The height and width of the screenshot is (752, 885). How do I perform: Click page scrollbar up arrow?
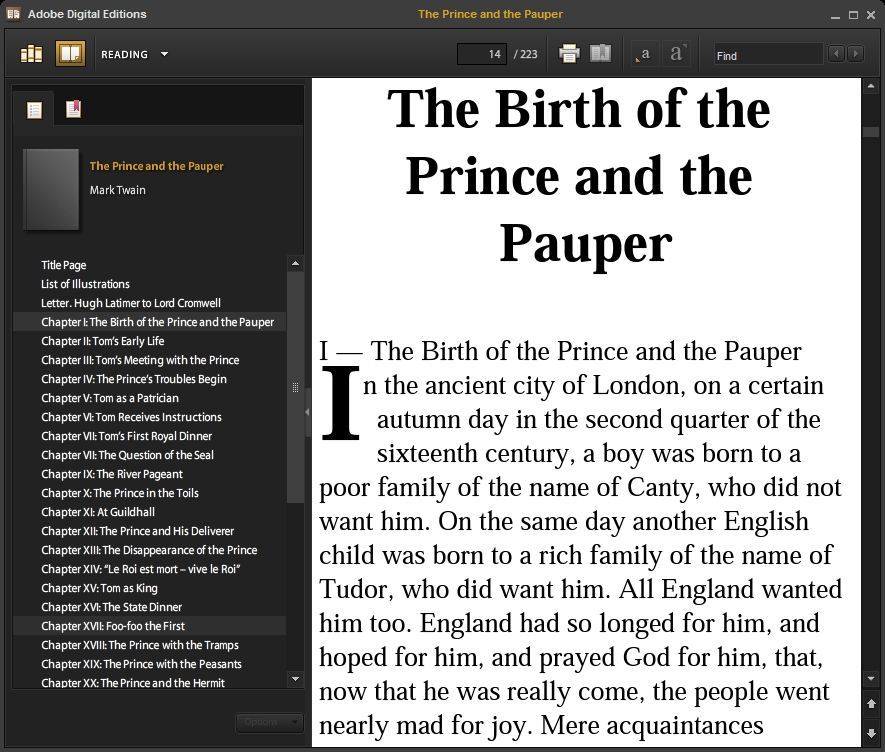(x=871, y=86)
